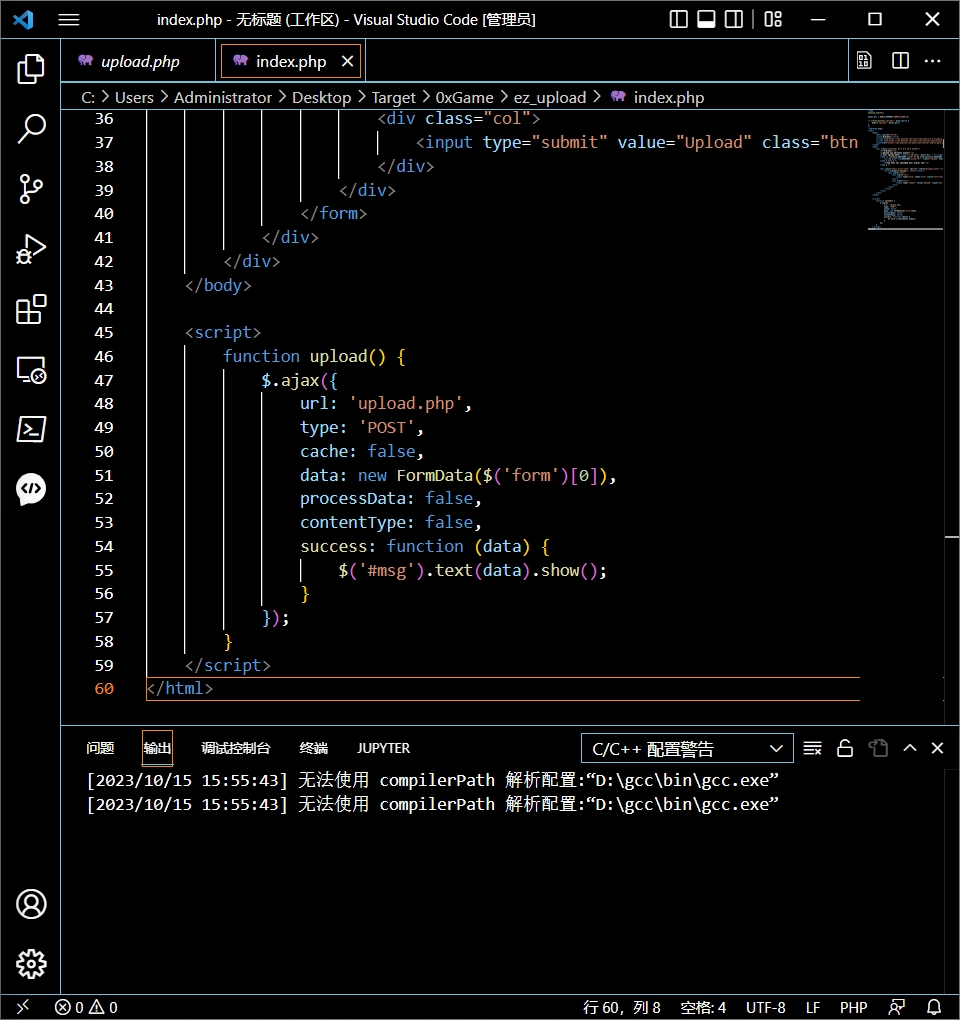
Task: Click the code minimap preview
Action: click(904, 170)
